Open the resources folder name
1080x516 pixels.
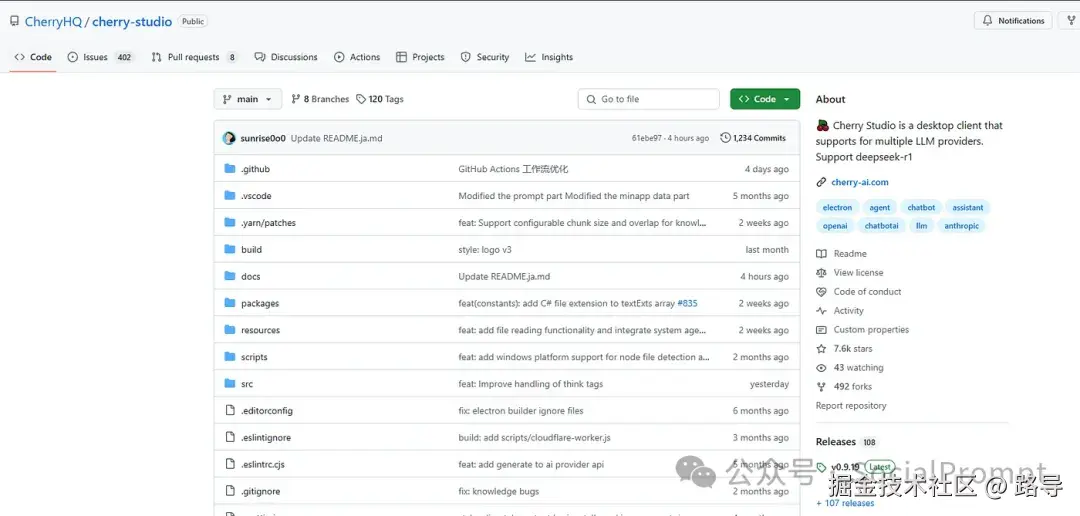tap(260, 330)
